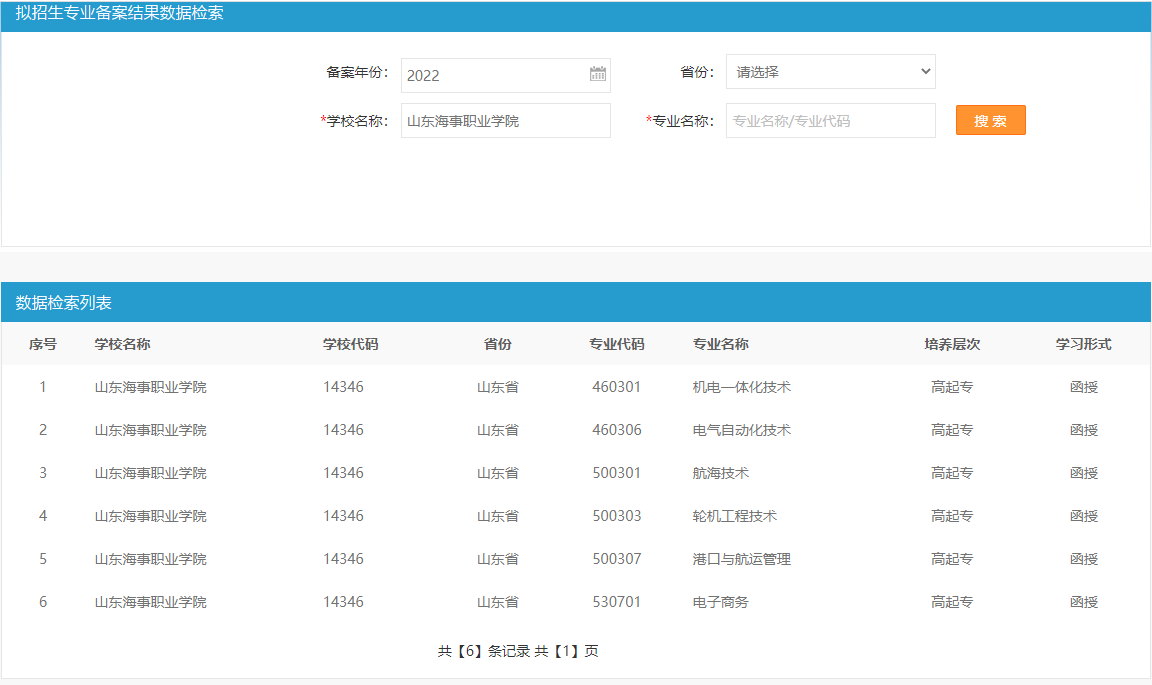Click the 专业代码 column header
Viewport: 1152px width, 685px height.
click(617, 344)
